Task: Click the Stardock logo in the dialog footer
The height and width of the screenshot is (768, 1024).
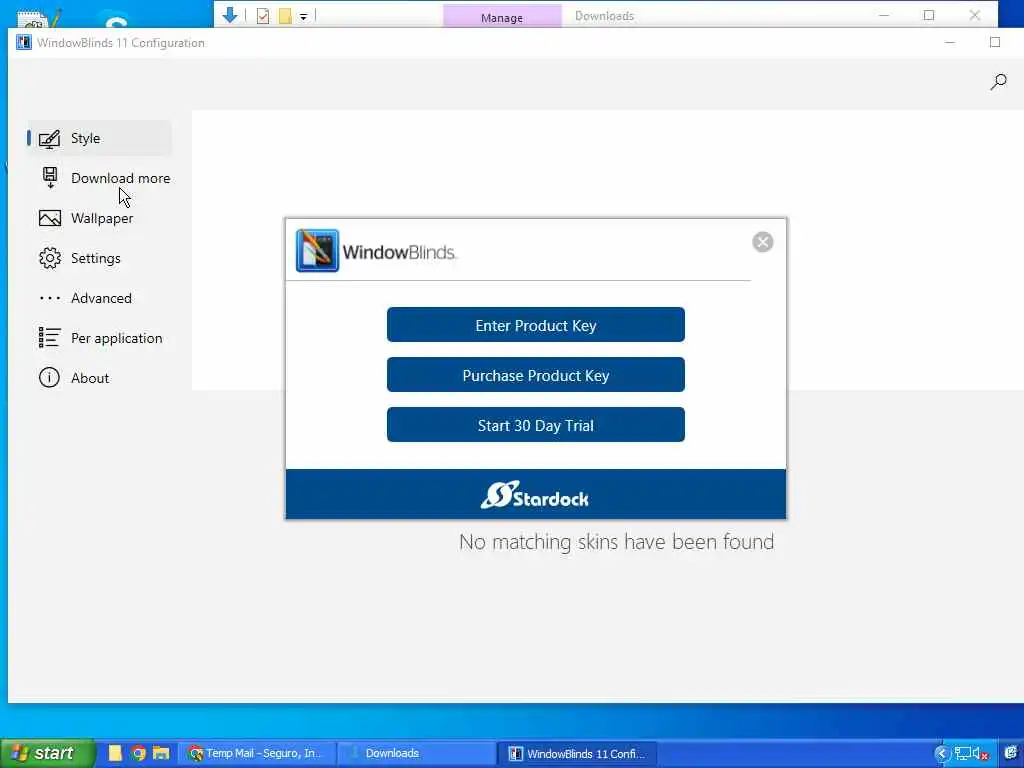Action: [535, 496]
